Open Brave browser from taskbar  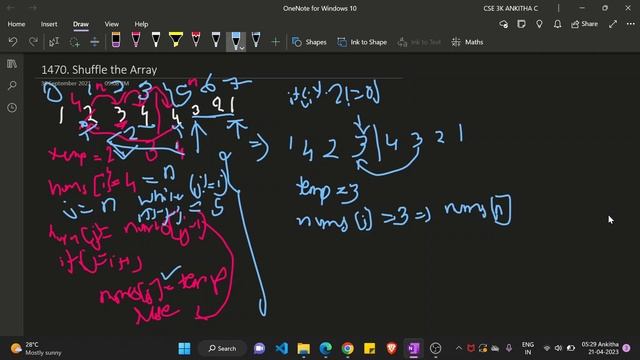(x=391, y=348)
